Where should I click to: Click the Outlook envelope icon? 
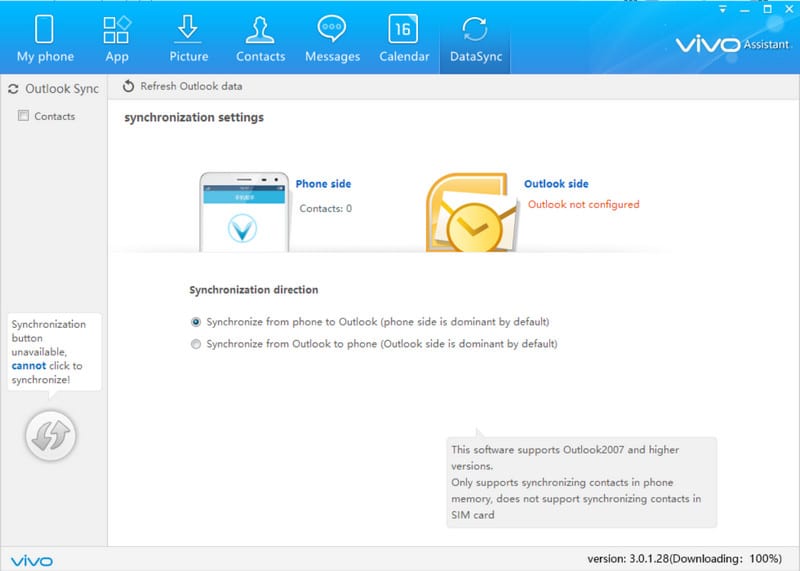[472, 212]
